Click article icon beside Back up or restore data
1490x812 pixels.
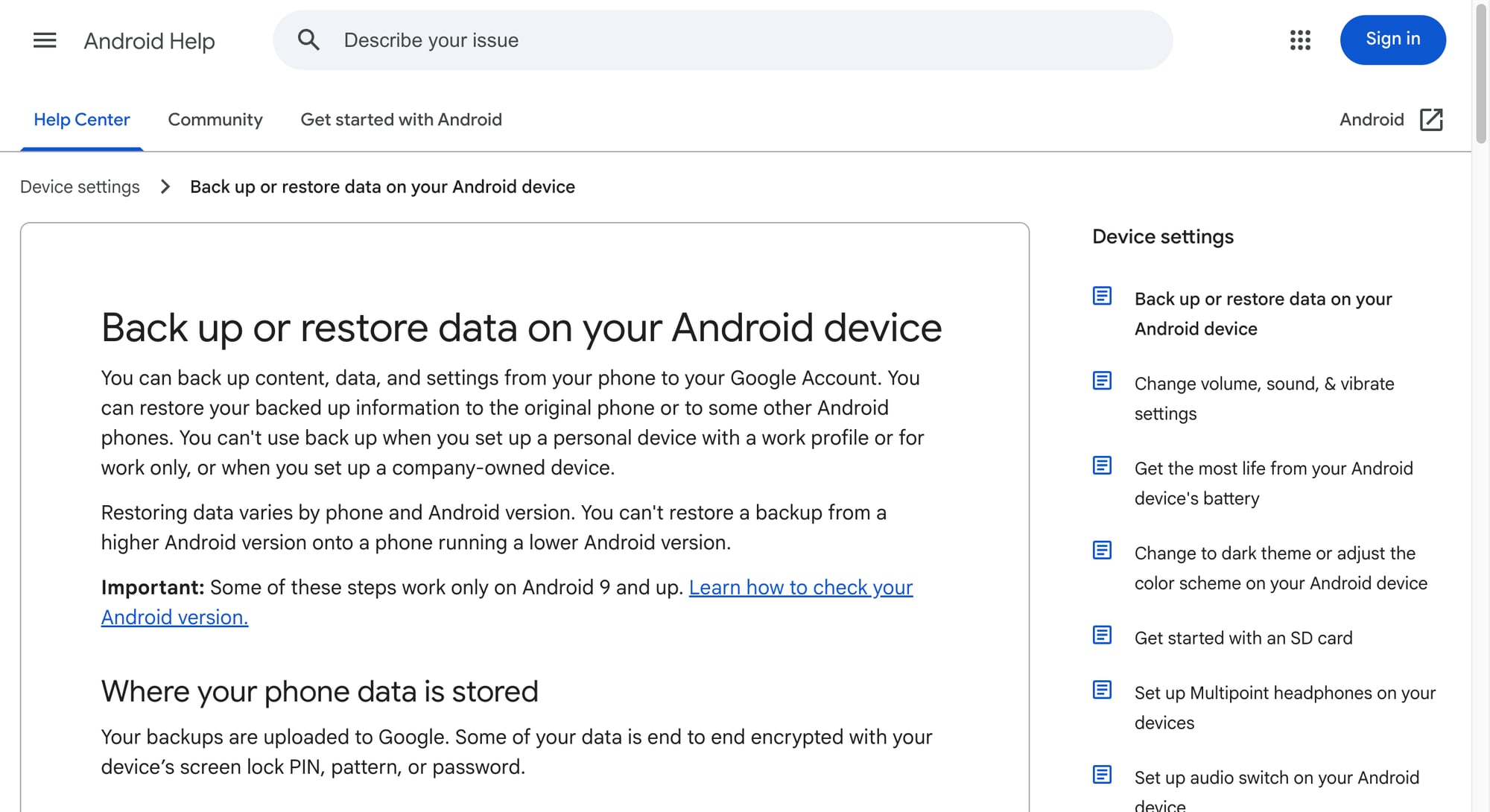point(1102,296)
